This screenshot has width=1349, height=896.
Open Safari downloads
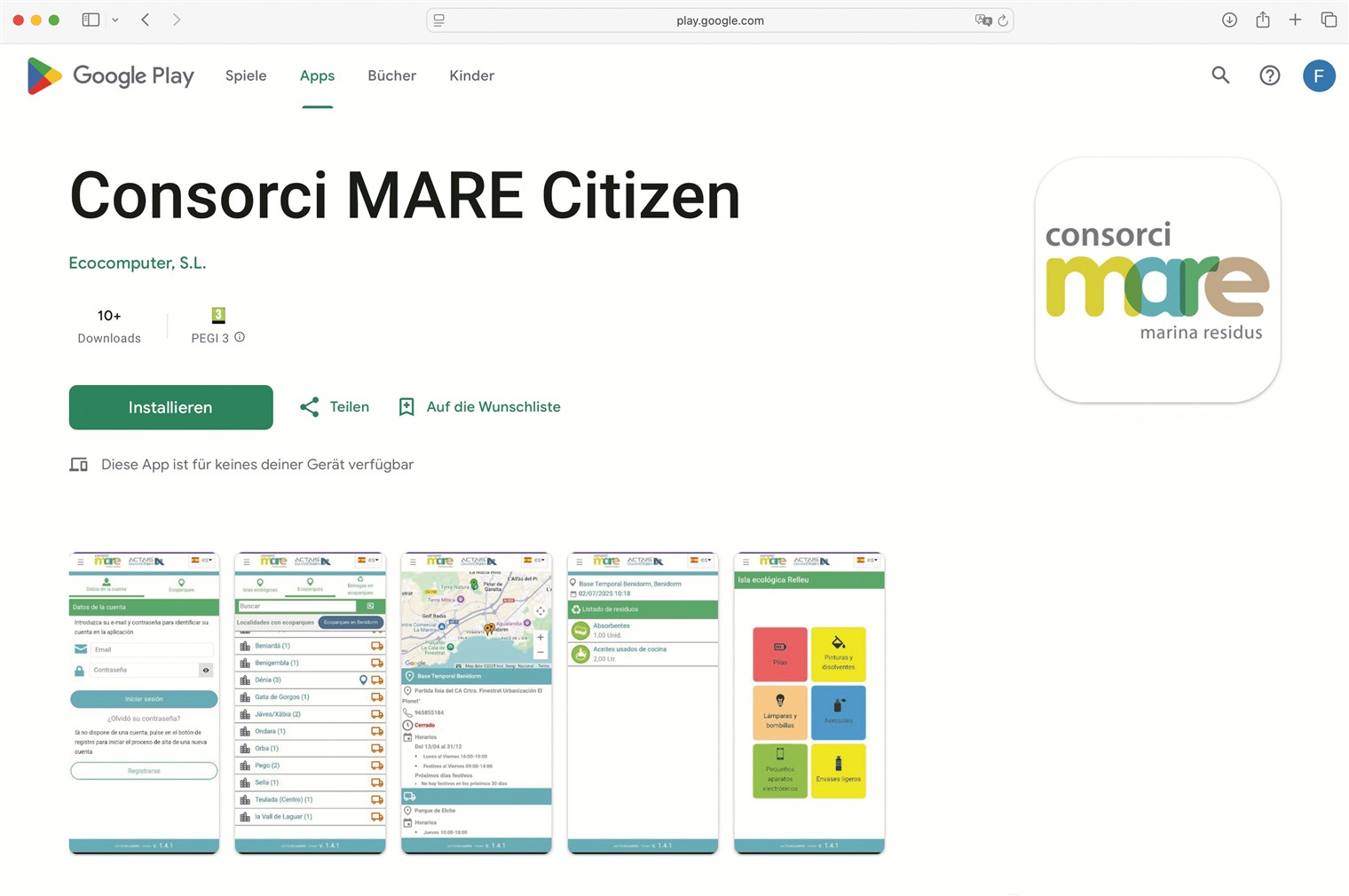[x=1229, y=20]
